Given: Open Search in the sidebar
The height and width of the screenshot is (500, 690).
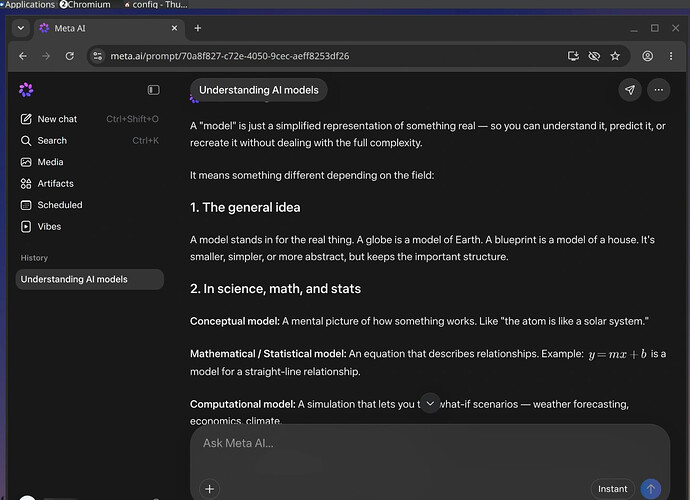Looking at the screenshot, I should [x=89, y=140].
